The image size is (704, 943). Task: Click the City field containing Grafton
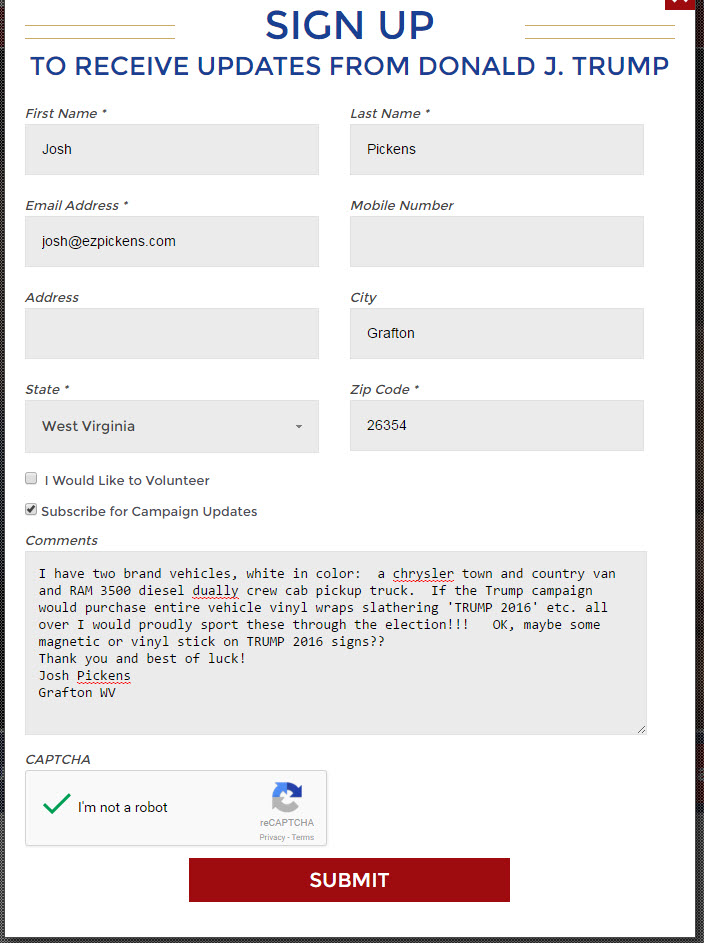pos(497,334)
